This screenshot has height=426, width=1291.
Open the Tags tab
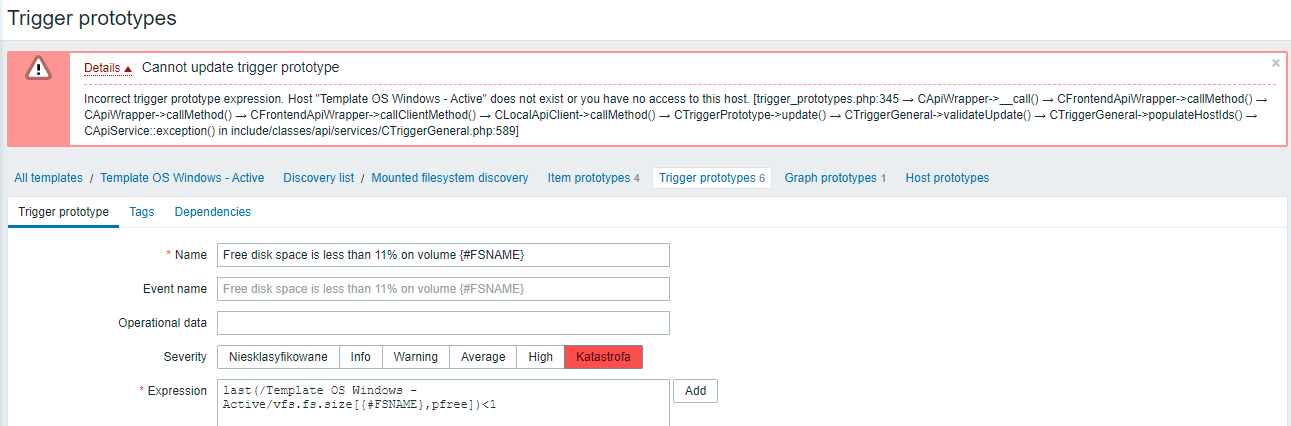coord(142,212)
